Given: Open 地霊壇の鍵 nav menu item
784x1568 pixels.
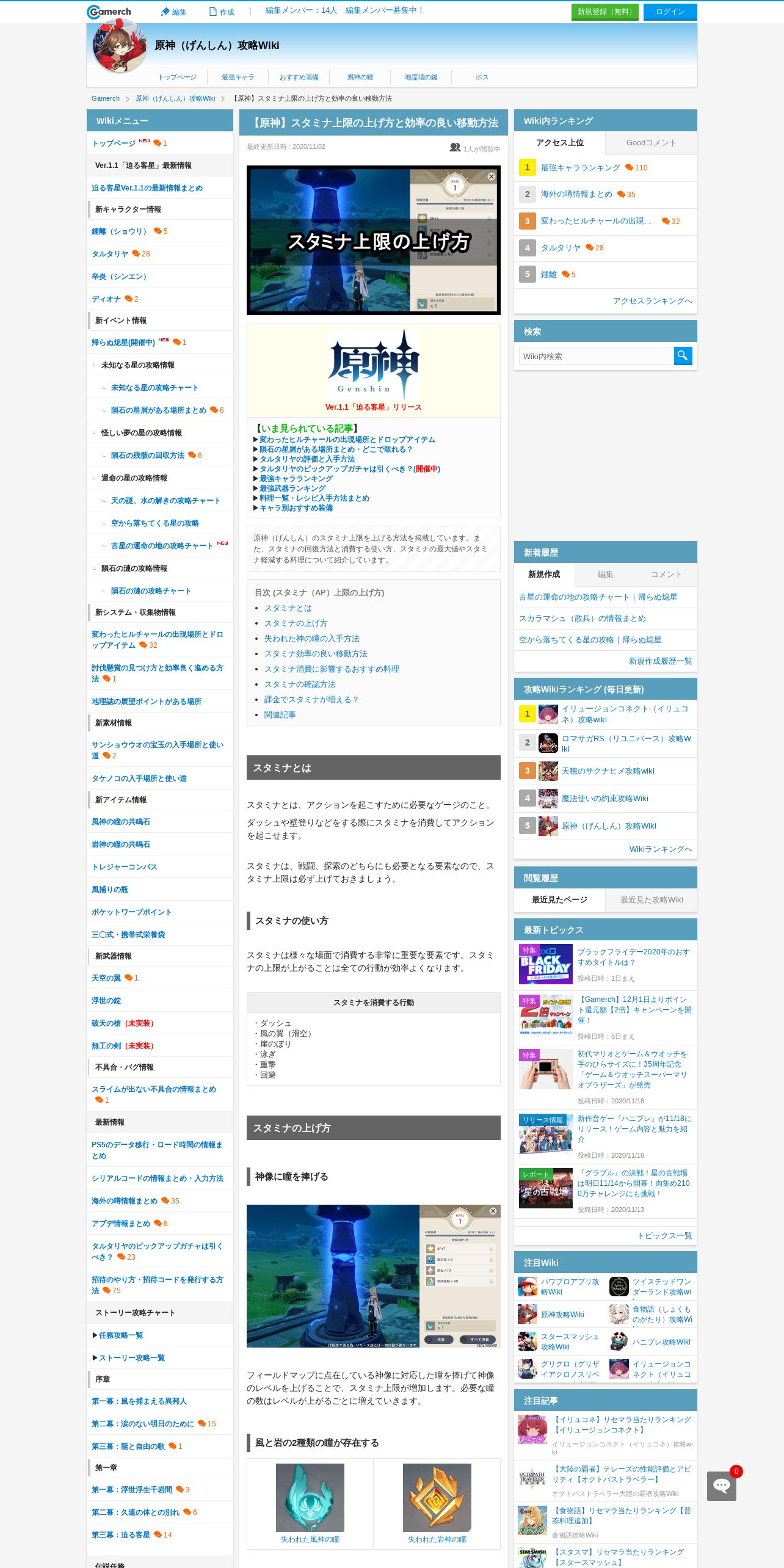Looking at the screenshot, I should click(421, 77).
